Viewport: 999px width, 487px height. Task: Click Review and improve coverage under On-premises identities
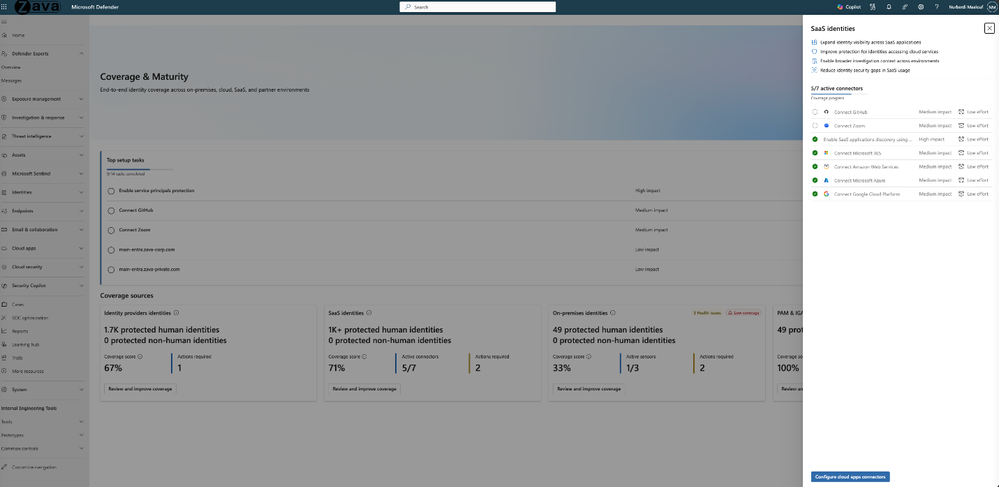589,389
